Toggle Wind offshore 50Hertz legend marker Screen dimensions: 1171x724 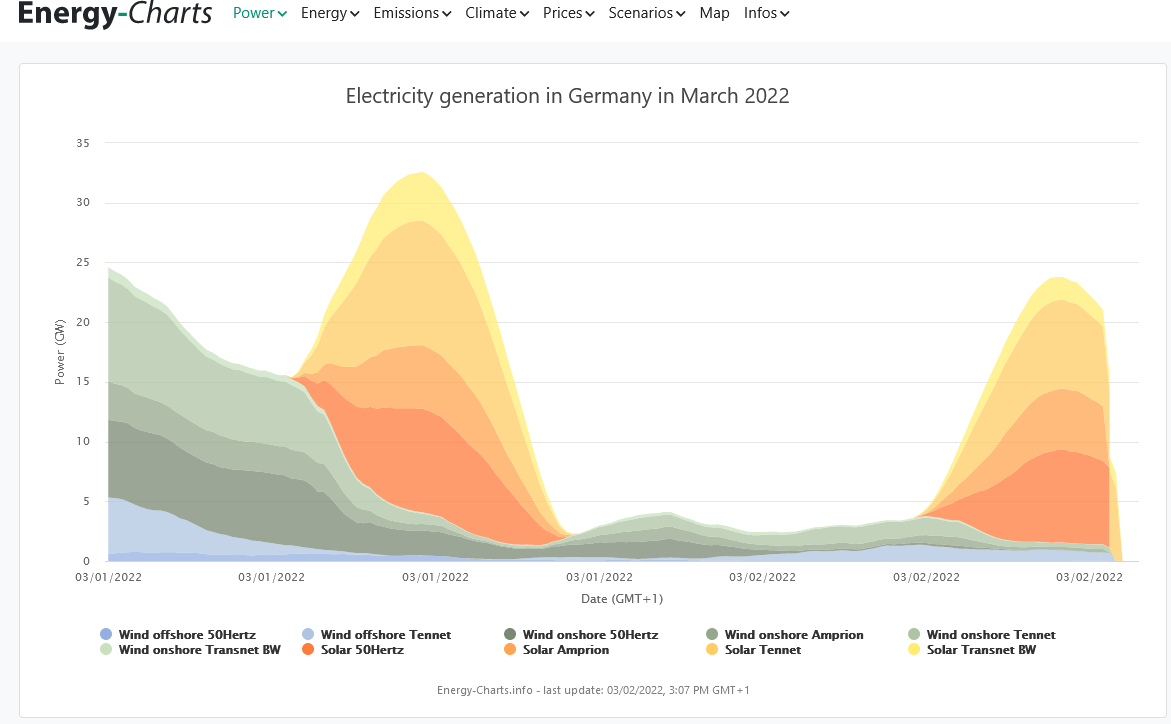click(x=106, y=635)
